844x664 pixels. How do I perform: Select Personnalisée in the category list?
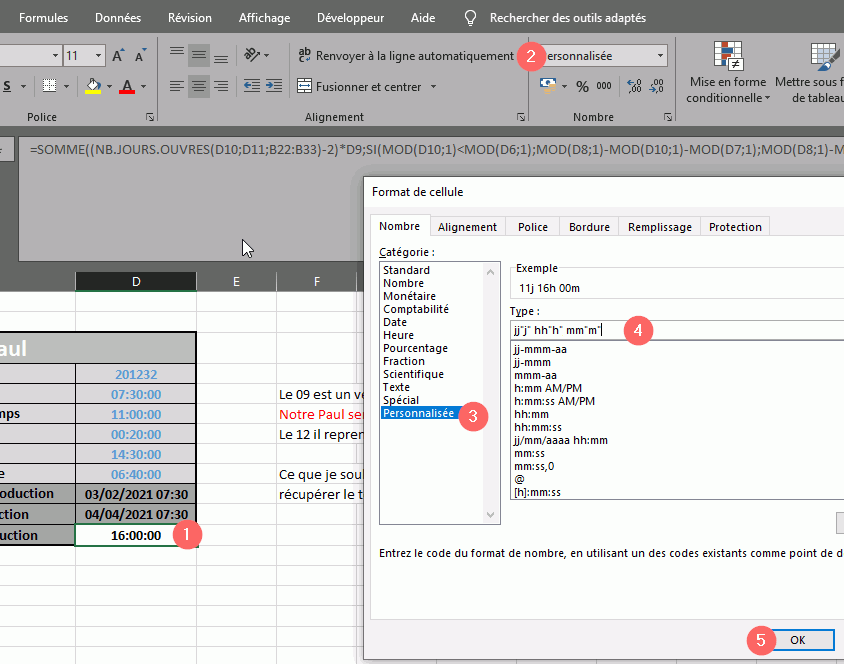point(418,413)
